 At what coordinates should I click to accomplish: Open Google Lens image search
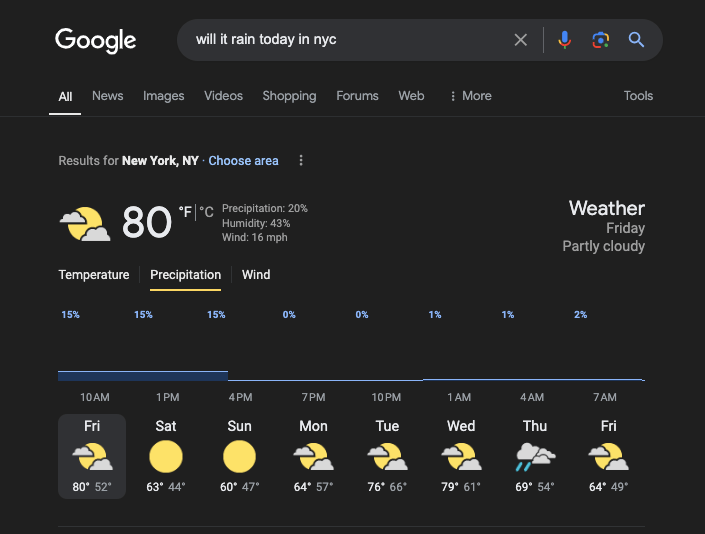(600, 40)
